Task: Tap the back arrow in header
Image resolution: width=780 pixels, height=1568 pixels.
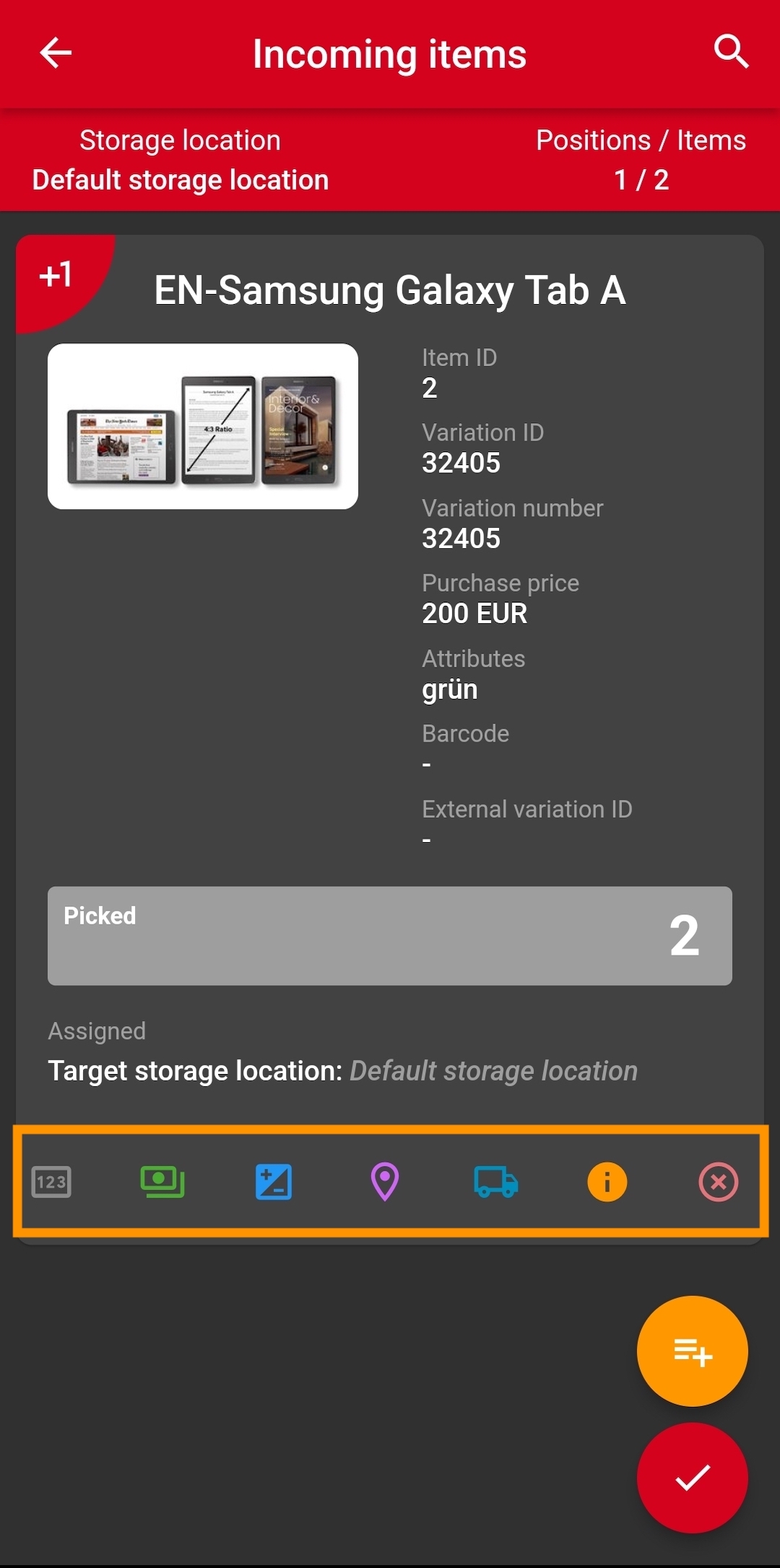Action: [55, 53]
